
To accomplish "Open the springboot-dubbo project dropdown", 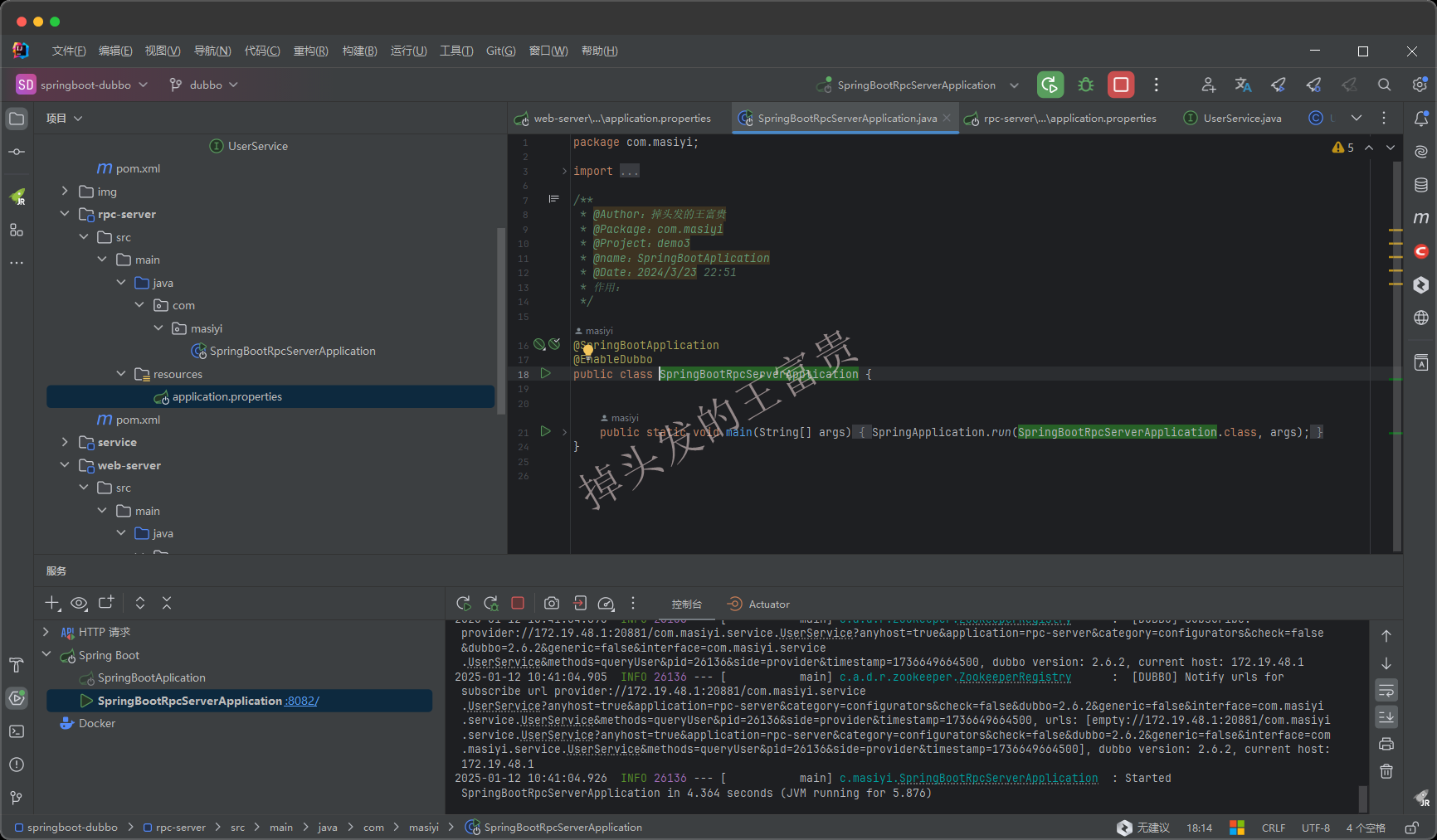I will pos(82,85).
